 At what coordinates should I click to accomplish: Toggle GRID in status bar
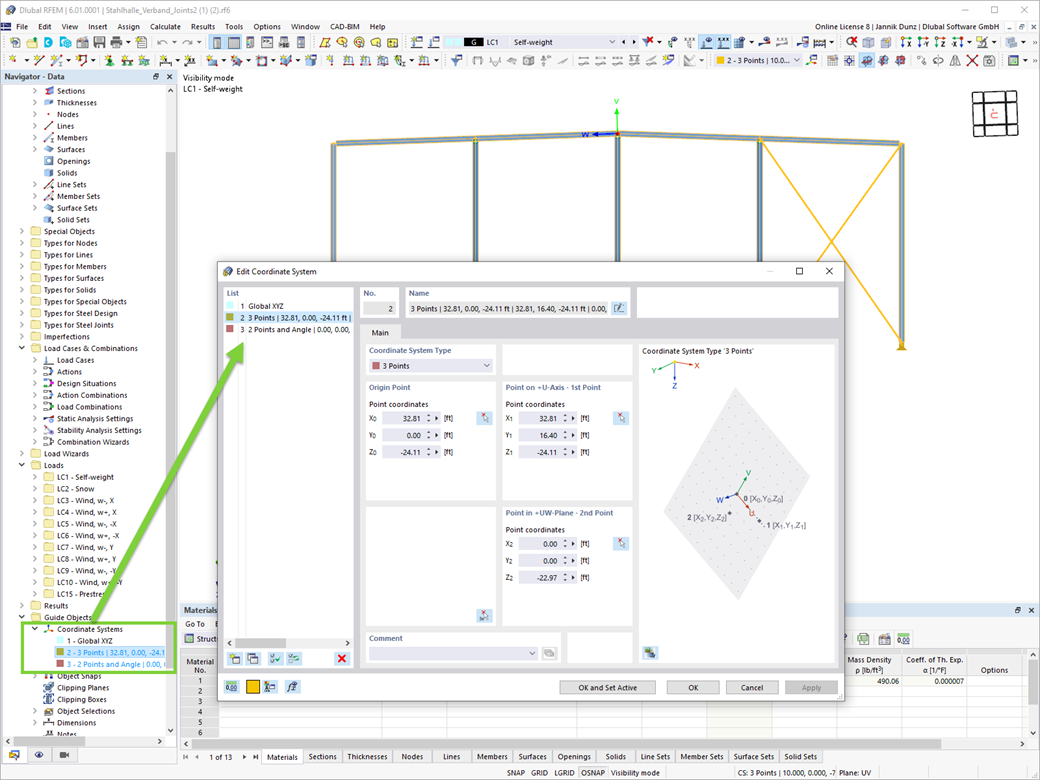click(x=539, y=773)
